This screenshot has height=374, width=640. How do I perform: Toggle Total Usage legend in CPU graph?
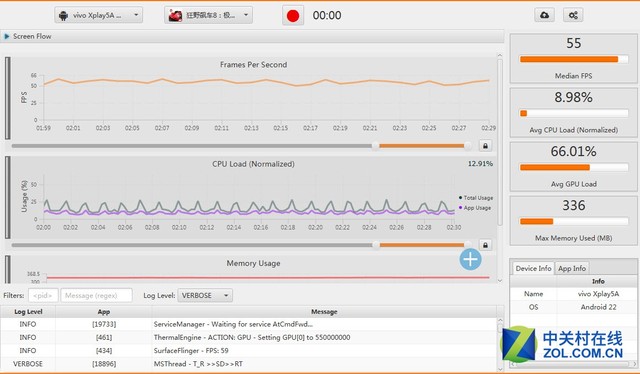click(x=476, y=198)
